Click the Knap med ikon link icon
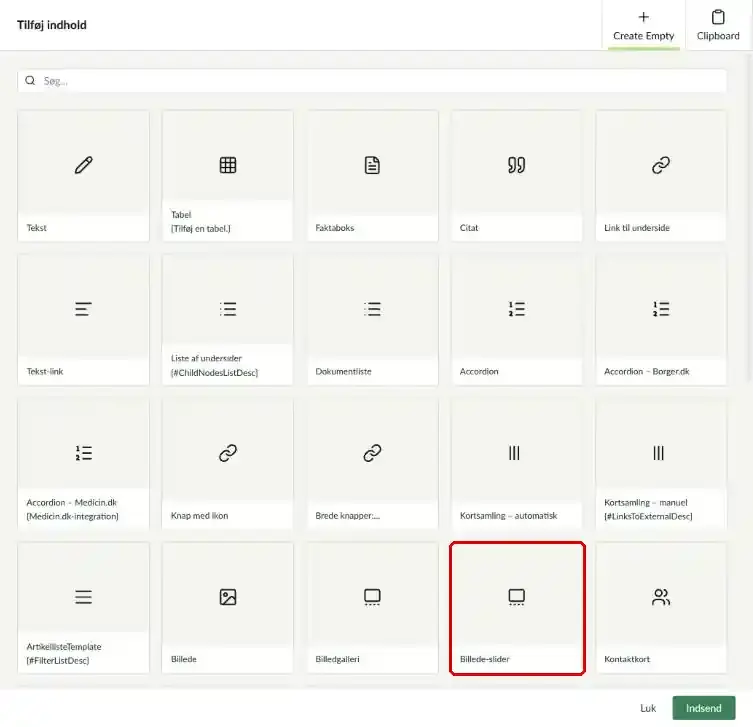This screenshot has height=727, width=753. 228,453
